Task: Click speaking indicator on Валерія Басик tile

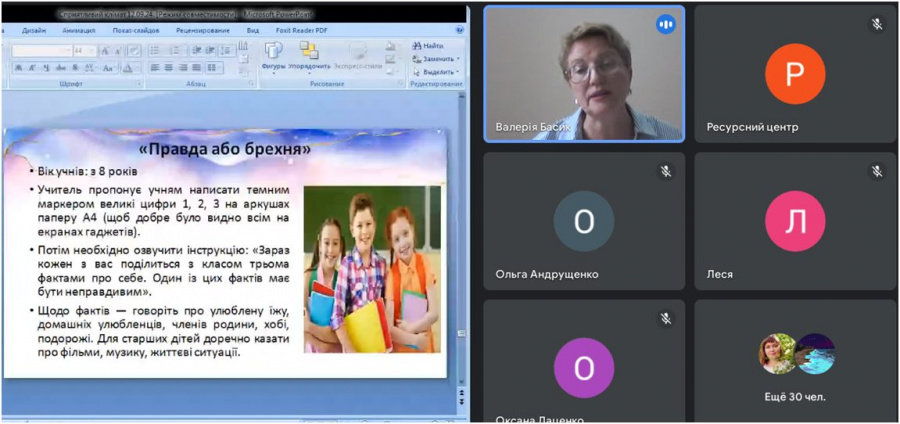Action: [666, 24]
